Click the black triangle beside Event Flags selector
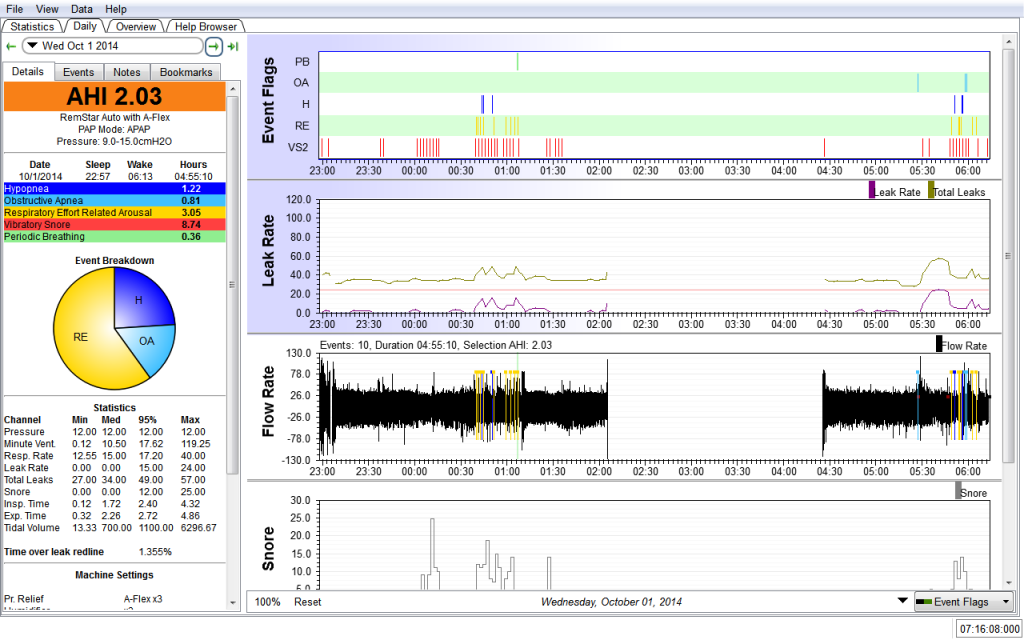This screenshot has width=1024, height=640. point(903,602)
